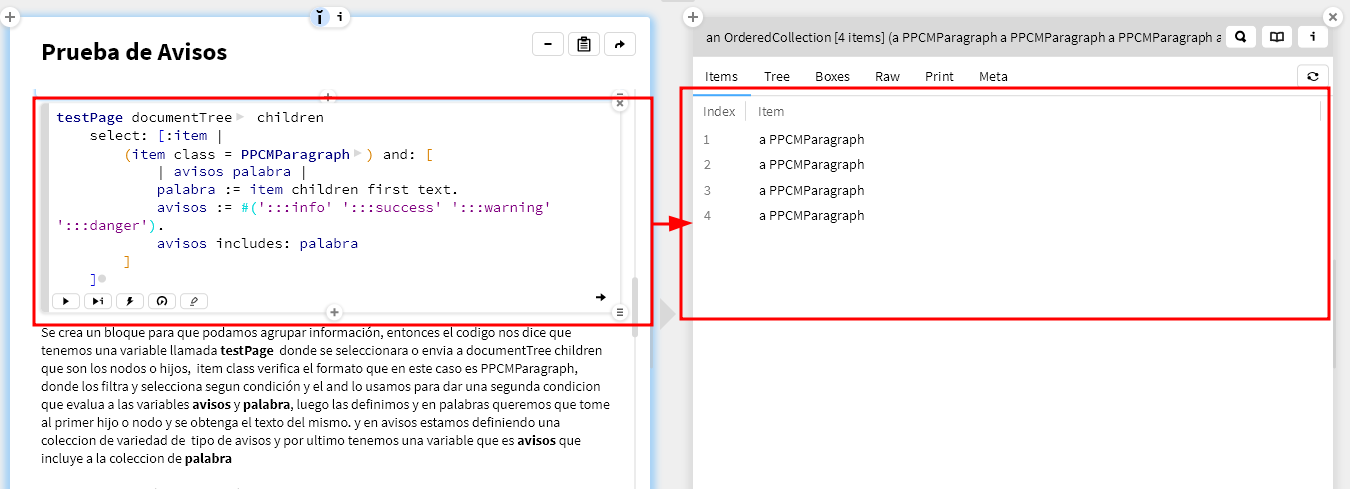Open the hamburger menu of the snippet
Screen dimensions: 1350x489
tap(620, 312)
